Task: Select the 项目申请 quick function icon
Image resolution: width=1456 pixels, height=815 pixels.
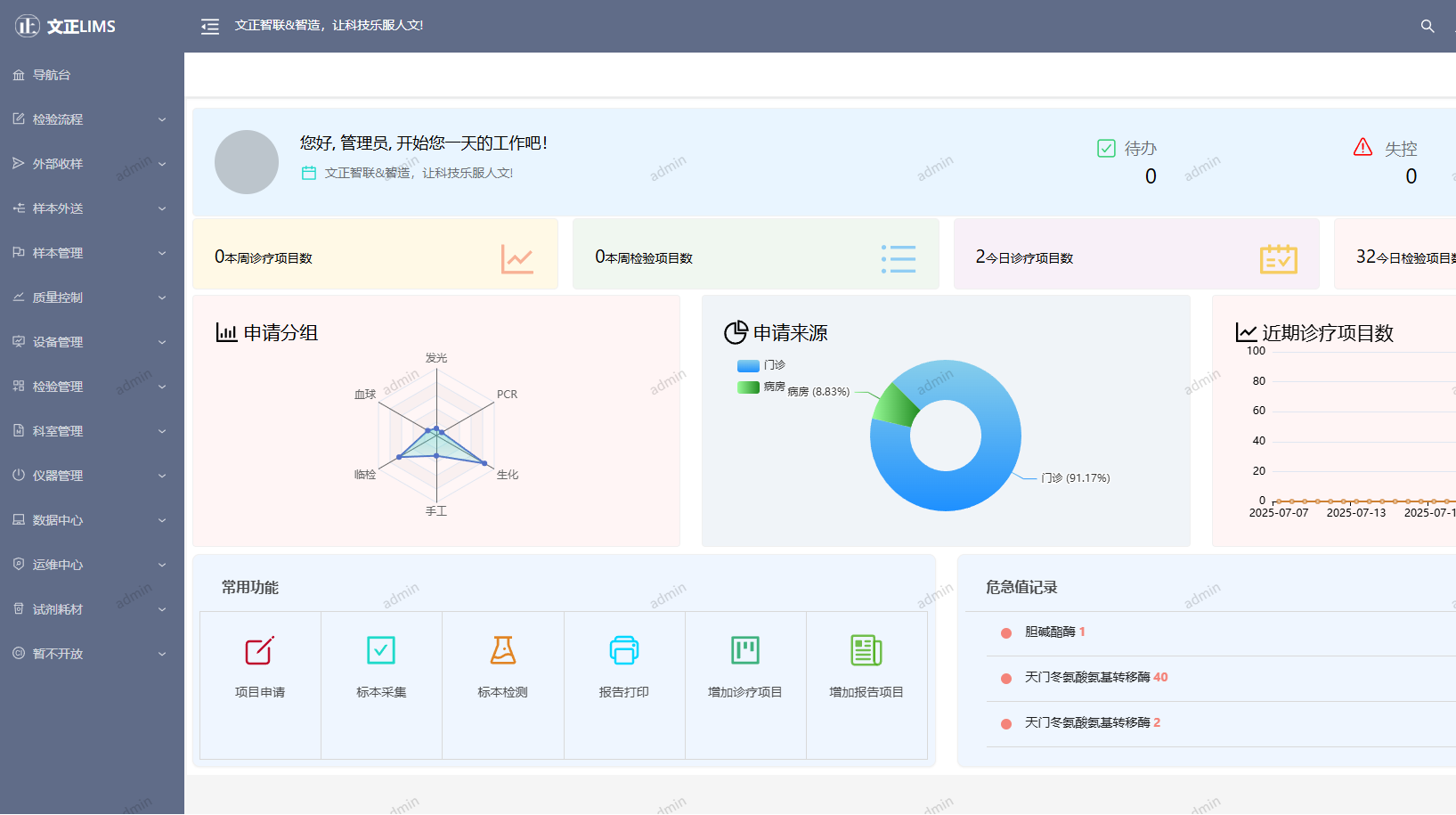Action: (259, 651)
